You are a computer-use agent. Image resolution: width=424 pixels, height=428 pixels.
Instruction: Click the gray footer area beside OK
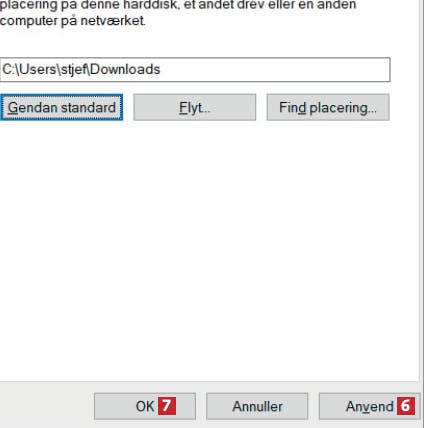pyautogui.click(x=47, y=405)
